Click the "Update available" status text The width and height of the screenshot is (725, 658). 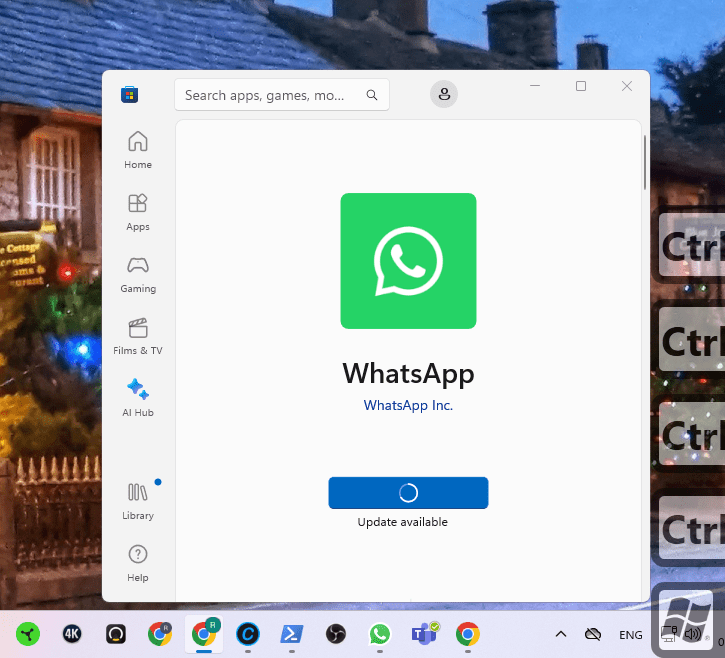pos(403,522)
